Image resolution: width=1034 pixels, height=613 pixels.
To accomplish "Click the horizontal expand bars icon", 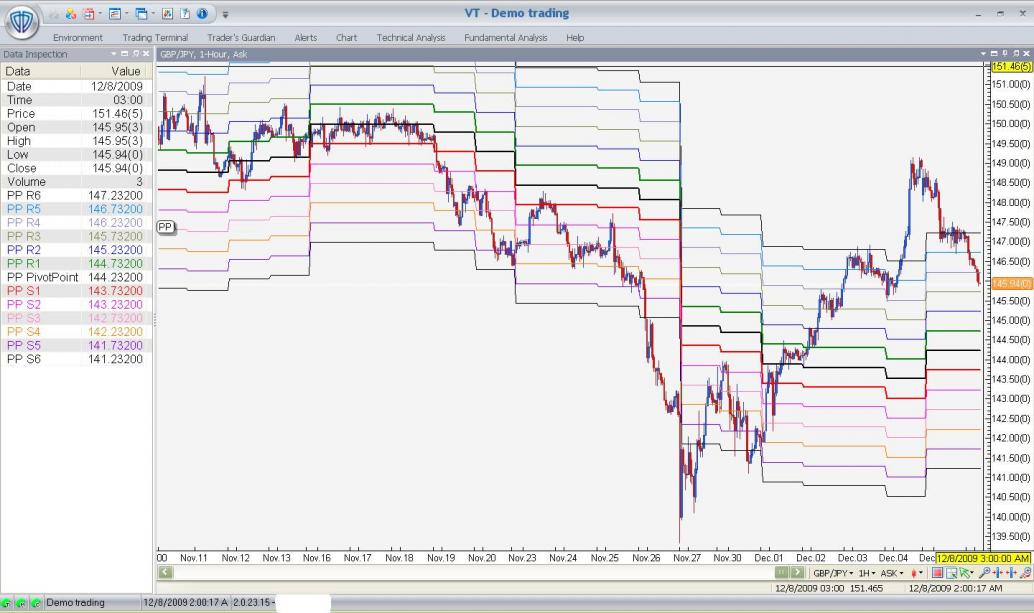I will click(1012, 573).
